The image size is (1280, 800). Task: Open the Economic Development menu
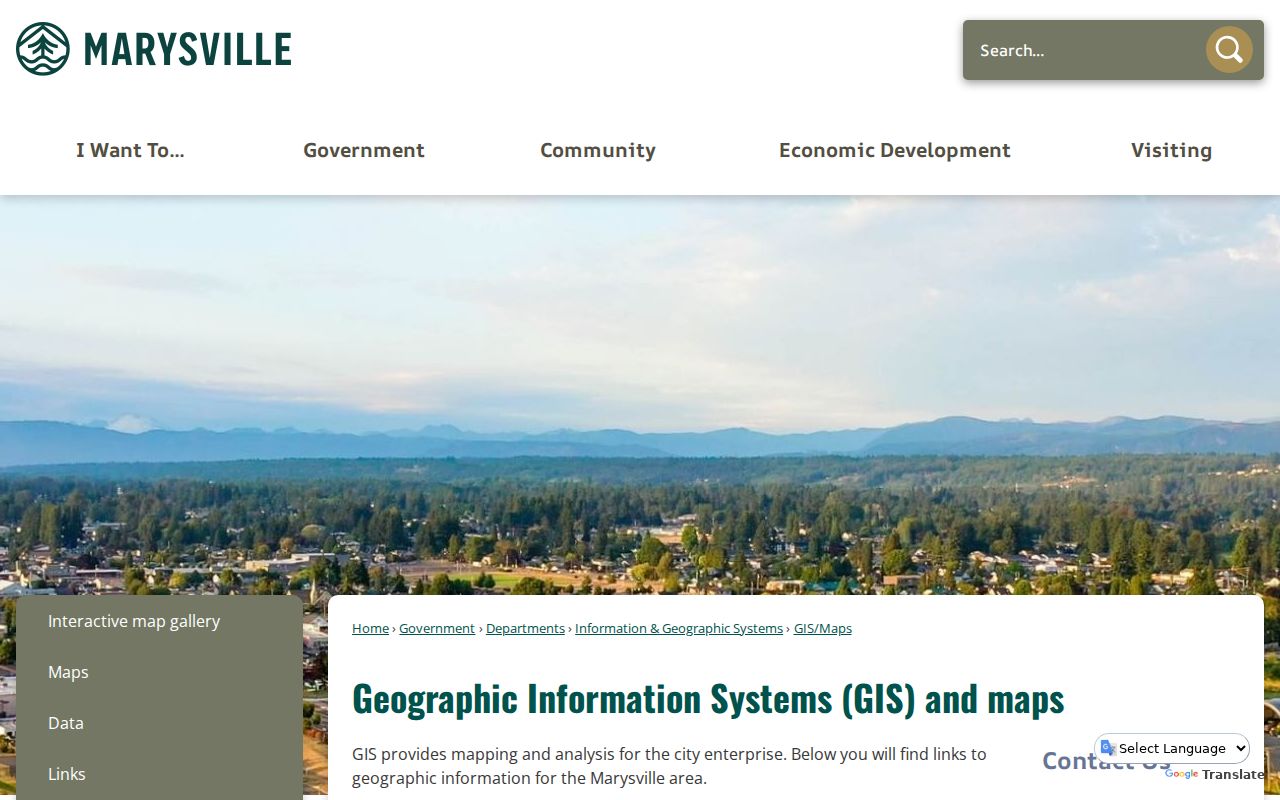tap(895, 150)
